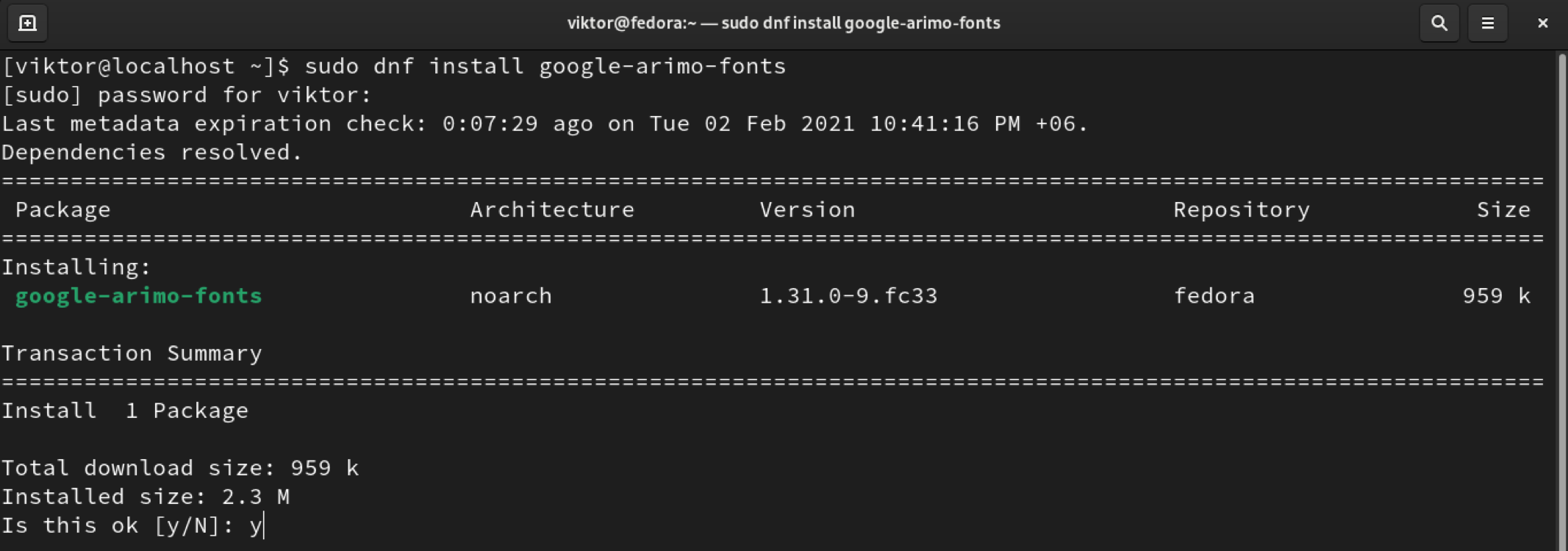Click the noarch architecture value
Viewport: 1568px width, 551px height.
coord(511,296)
